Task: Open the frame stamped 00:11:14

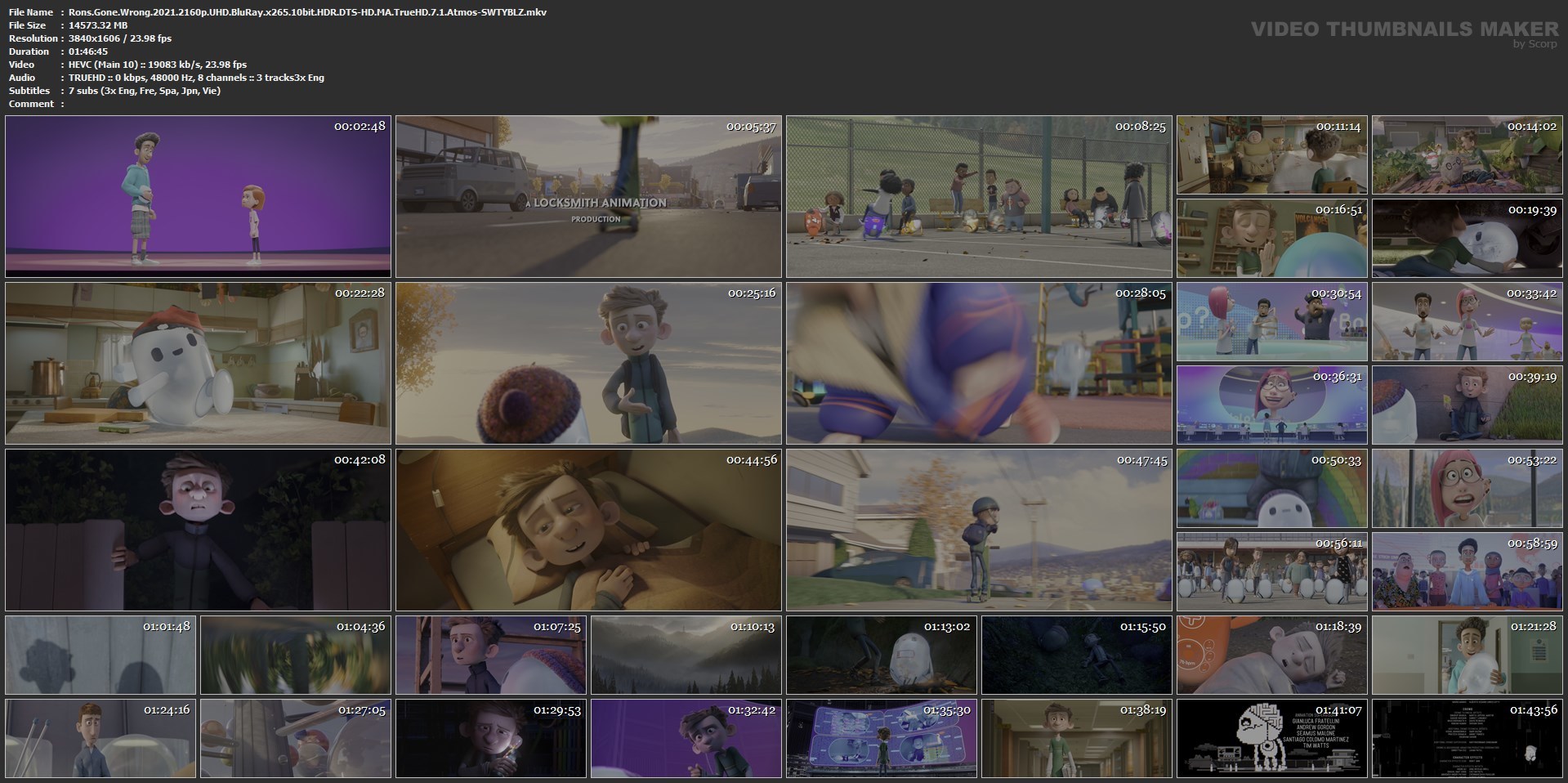Action: coord(1272,154)
